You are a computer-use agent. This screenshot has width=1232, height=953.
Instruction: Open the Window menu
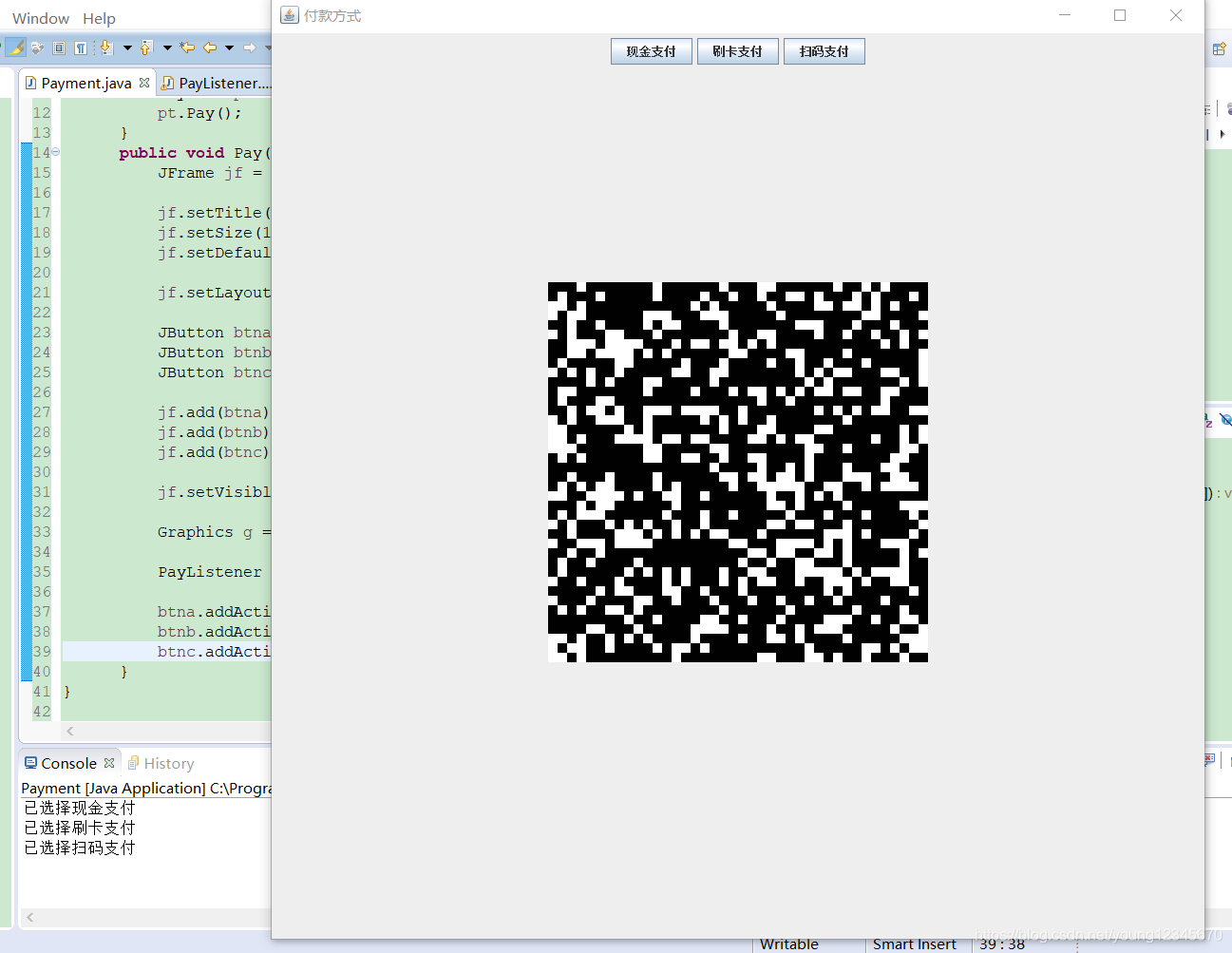pos(41,18)
